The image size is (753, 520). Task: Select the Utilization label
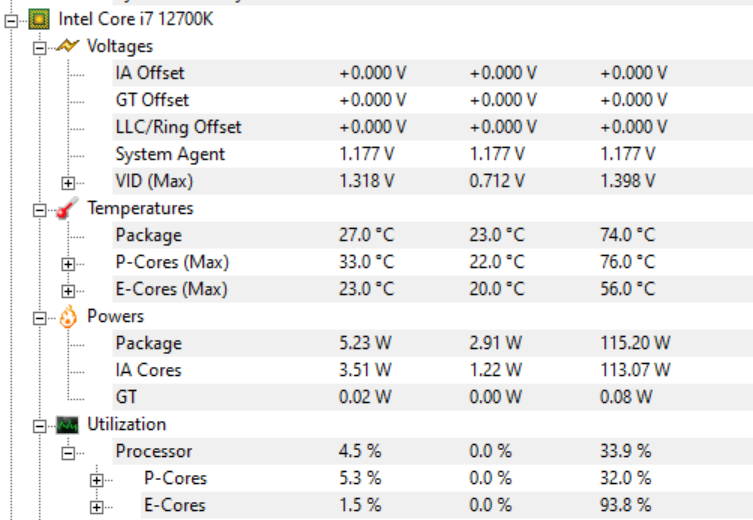coord(126,424)
